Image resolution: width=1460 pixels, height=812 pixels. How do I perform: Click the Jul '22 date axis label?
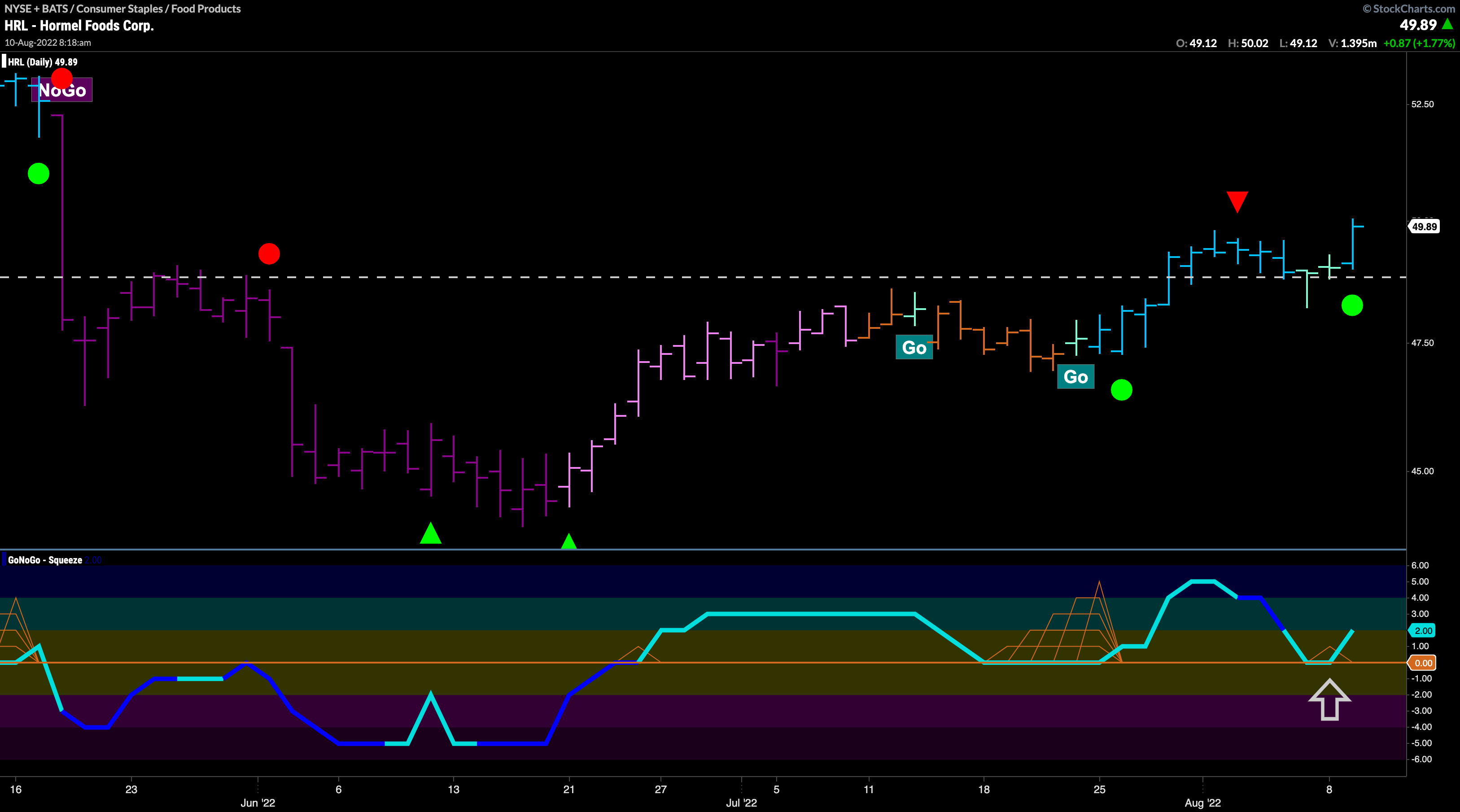point(741,803)
